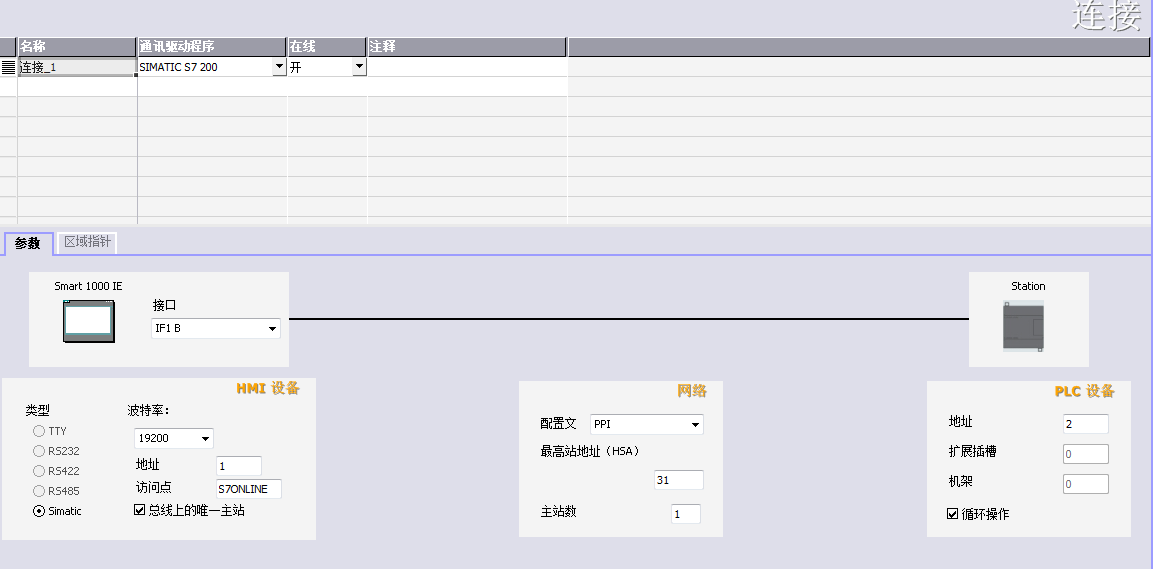Select the RS485 type radio button

[x=39, y=490]
